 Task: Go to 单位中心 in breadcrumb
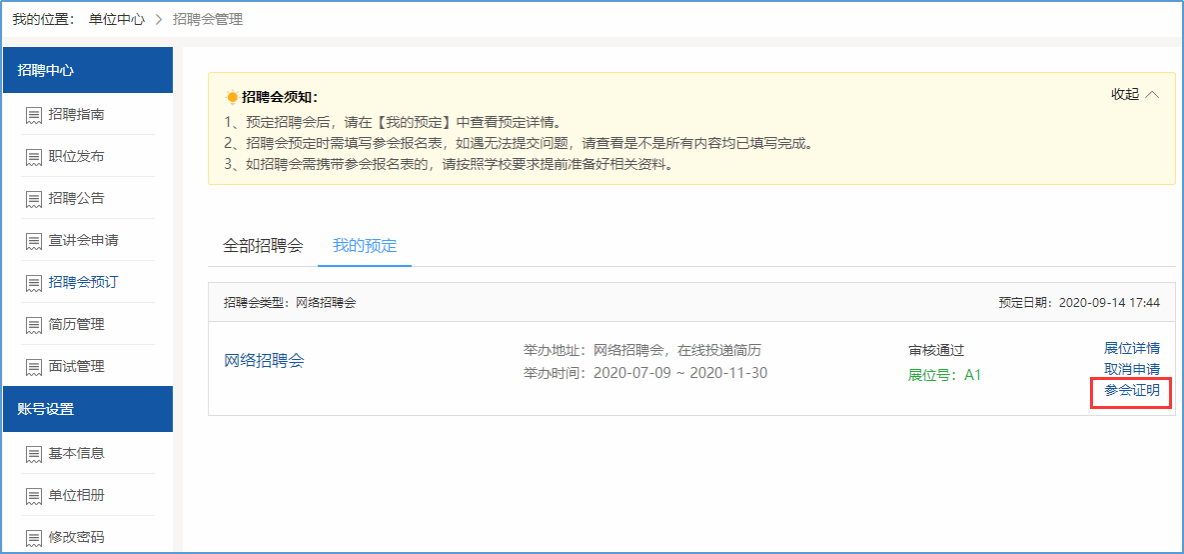point(116,19)
